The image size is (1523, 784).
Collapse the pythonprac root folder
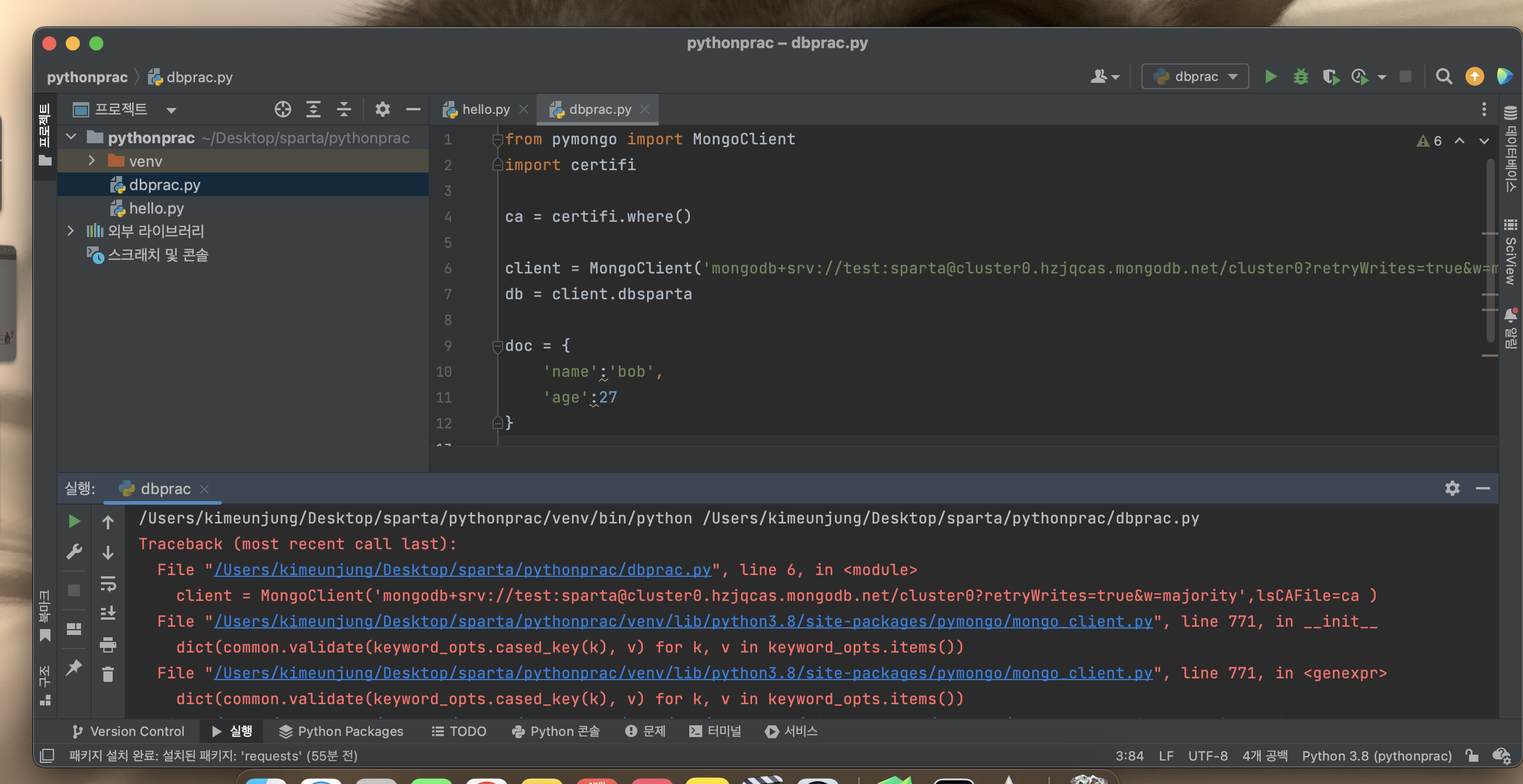(72, 137)
